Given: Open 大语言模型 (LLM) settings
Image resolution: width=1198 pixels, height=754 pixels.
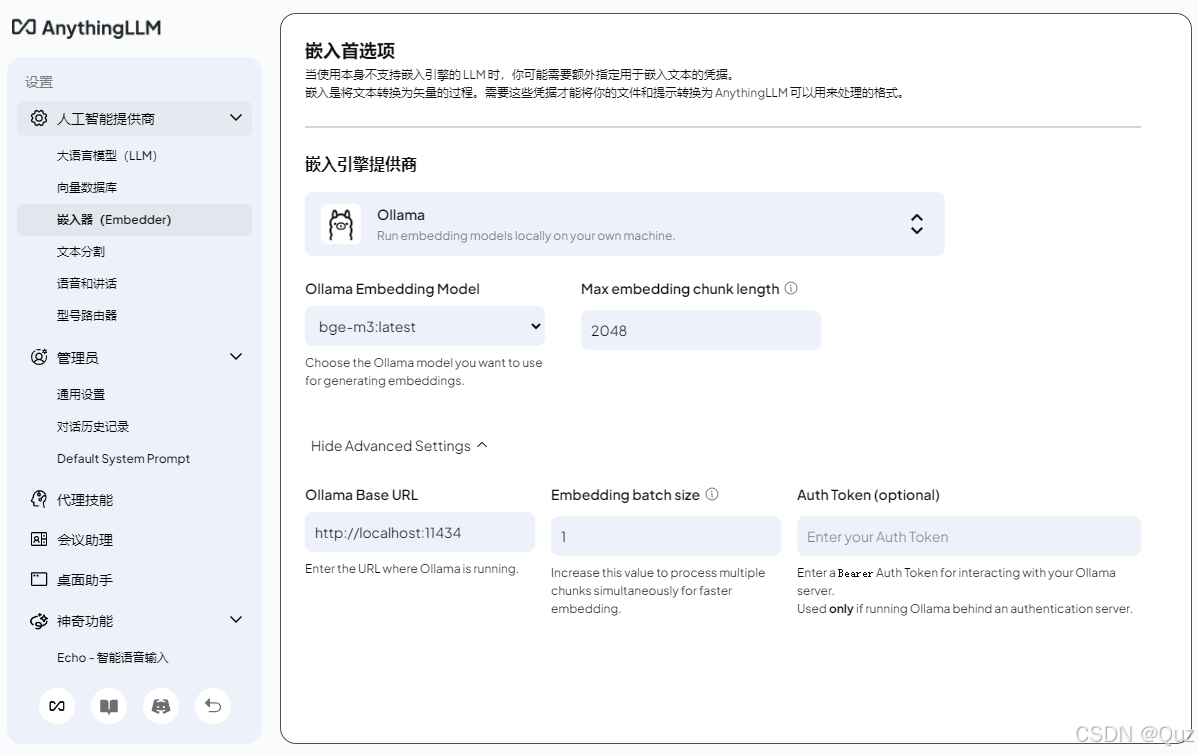Looking at the screenshot, I should coord(107,155).
